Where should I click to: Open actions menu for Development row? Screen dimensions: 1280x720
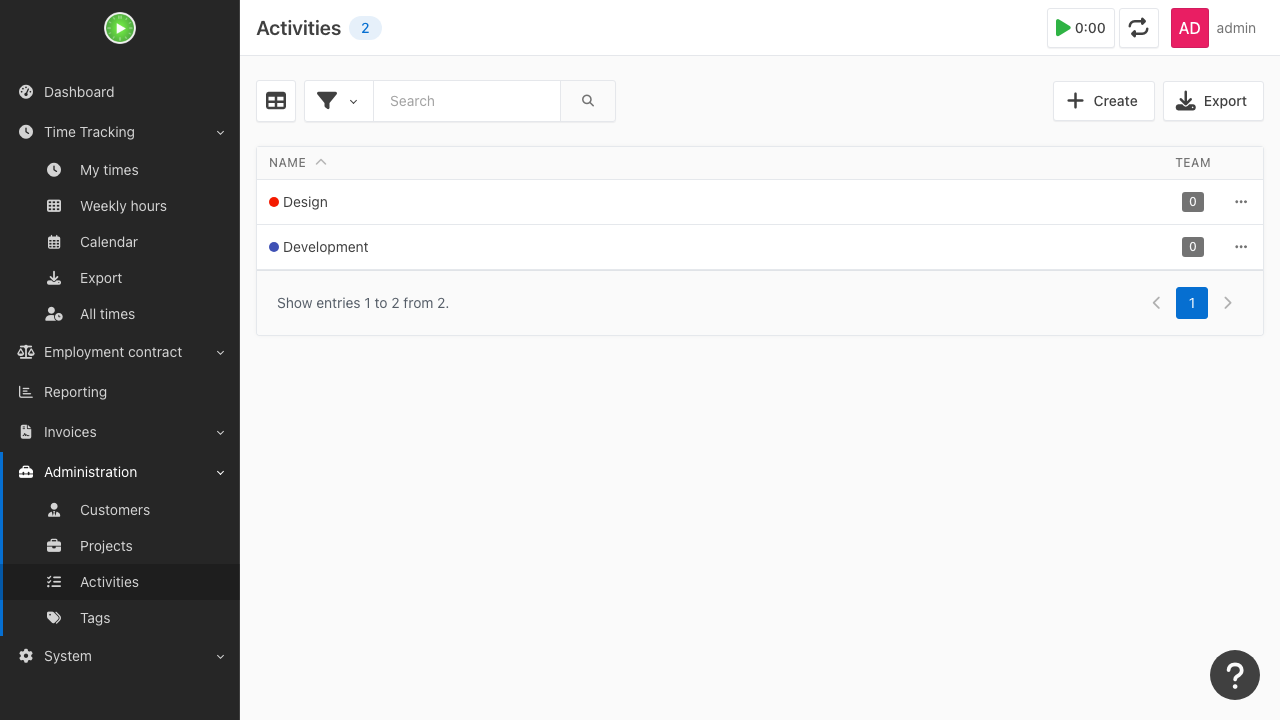point(1241,247)
